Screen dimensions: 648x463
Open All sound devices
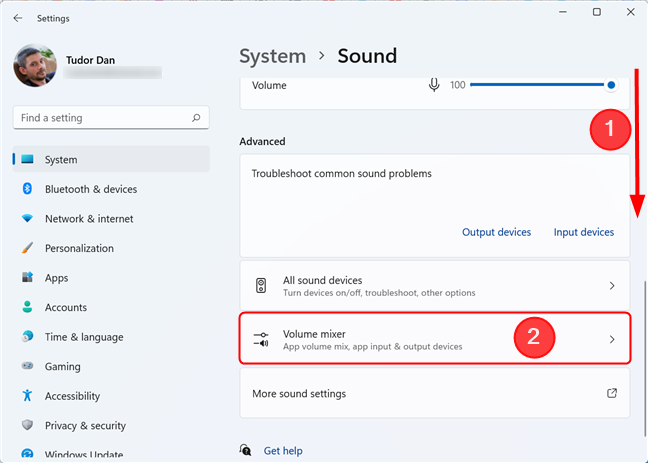(435, 286)
